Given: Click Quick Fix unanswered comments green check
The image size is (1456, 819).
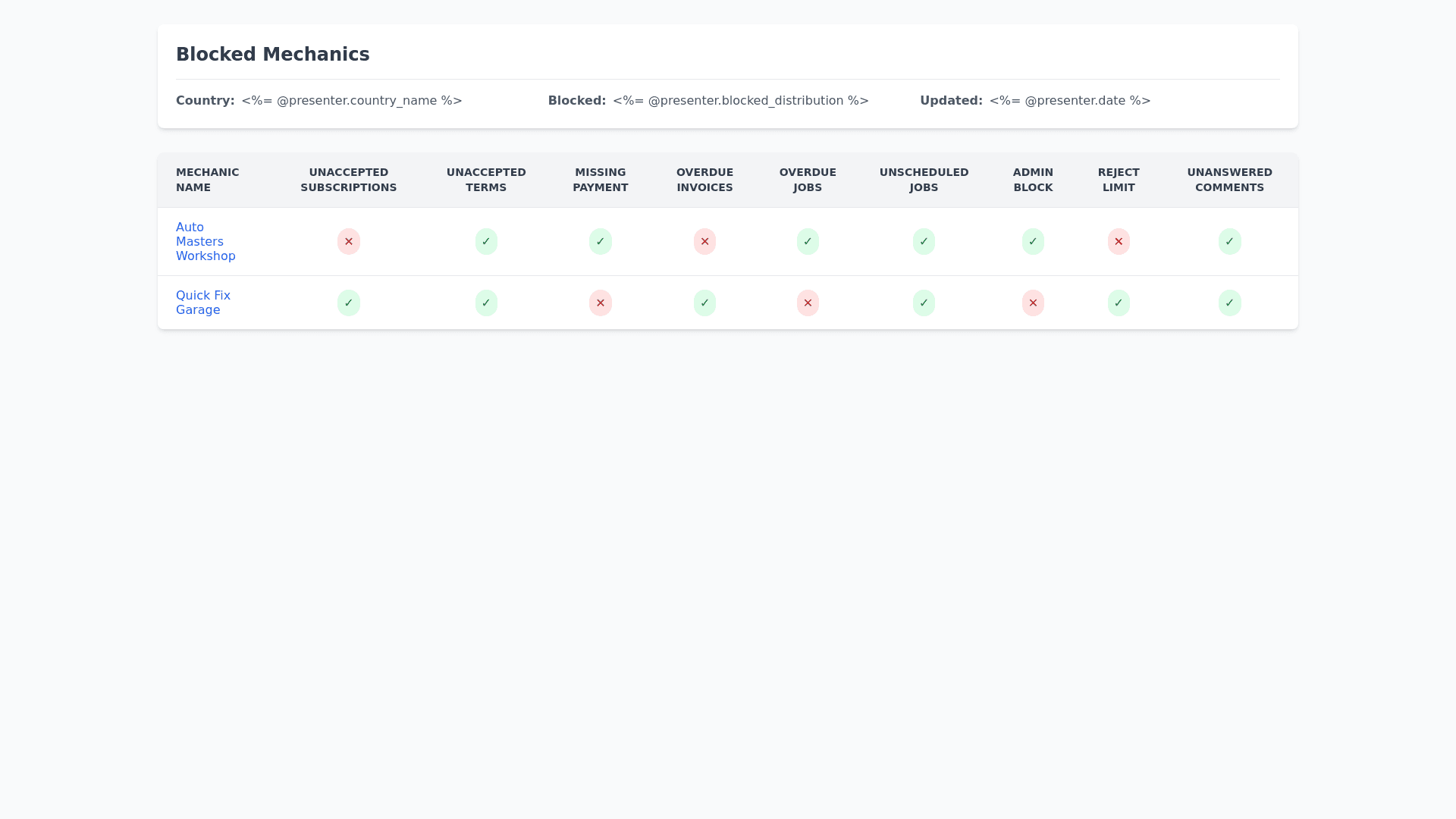Looking at the screenshot, I should pyautogui.click(x=1229, y=303).
